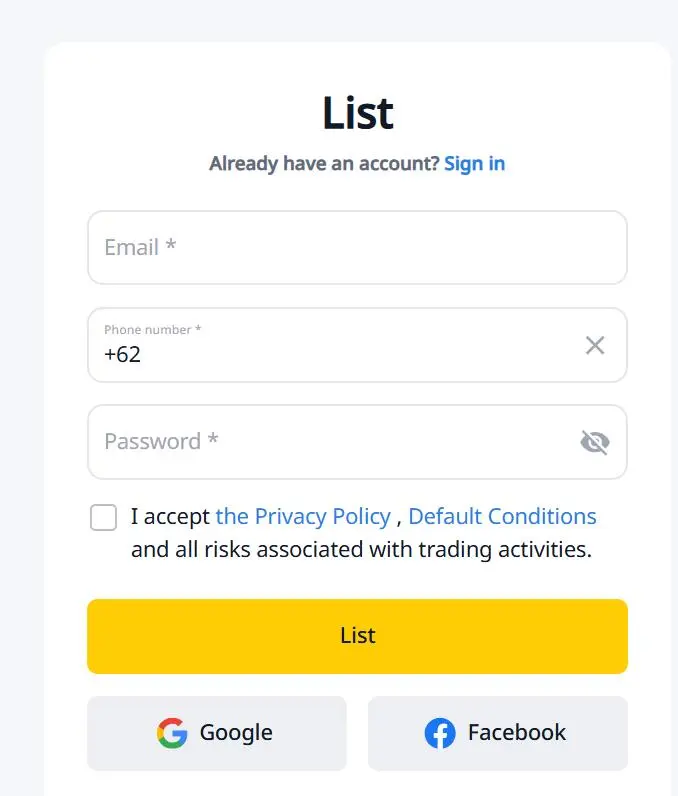Click the 'Already have an account?' text

324,163
